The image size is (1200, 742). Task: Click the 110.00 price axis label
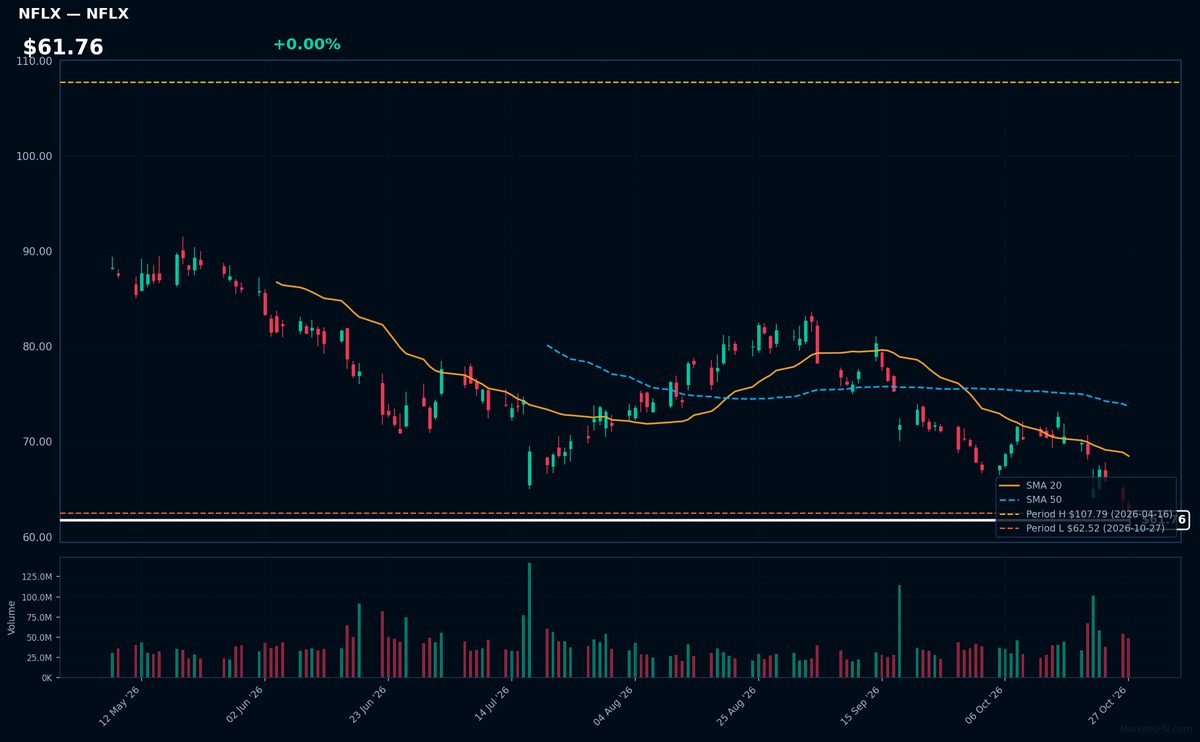[35, 61]
